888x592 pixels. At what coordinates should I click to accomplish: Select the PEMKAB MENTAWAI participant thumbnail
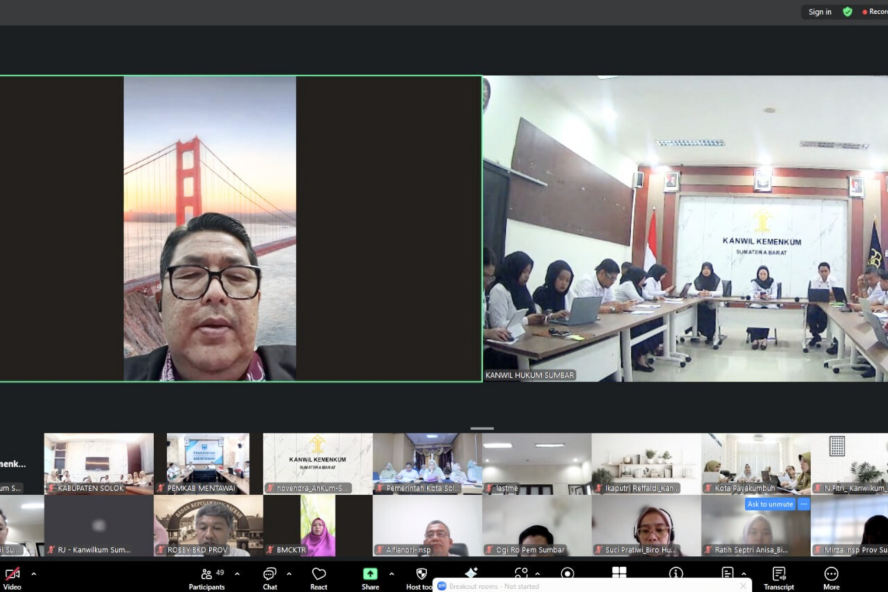click(208, 463)
